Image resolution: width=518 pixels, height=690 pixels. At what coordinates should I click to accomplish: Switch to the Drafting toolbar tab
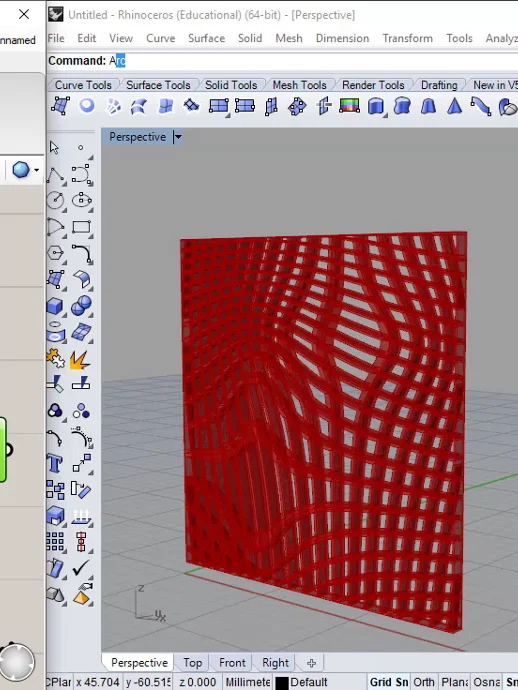pyautogui.click(x=439, y=85)
